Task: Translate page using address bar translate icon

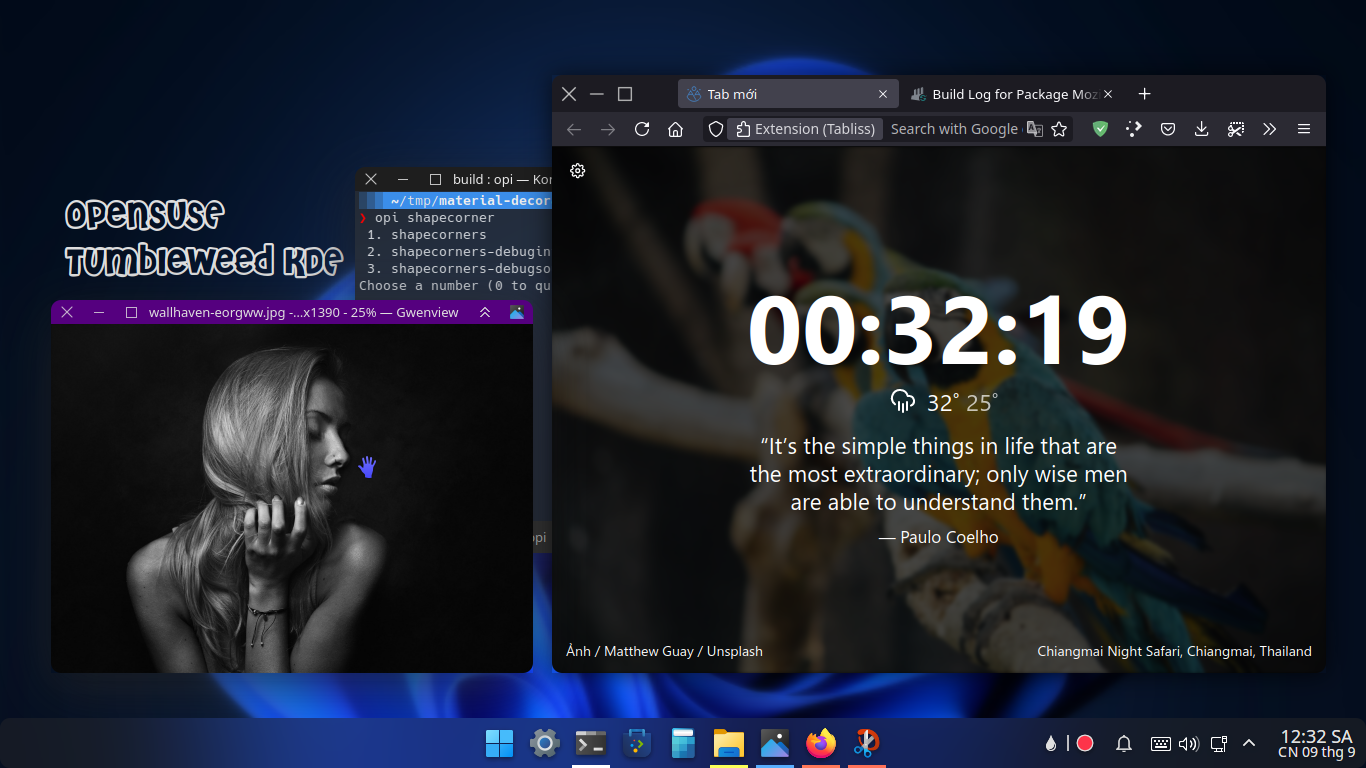Action: point(1035,129)
